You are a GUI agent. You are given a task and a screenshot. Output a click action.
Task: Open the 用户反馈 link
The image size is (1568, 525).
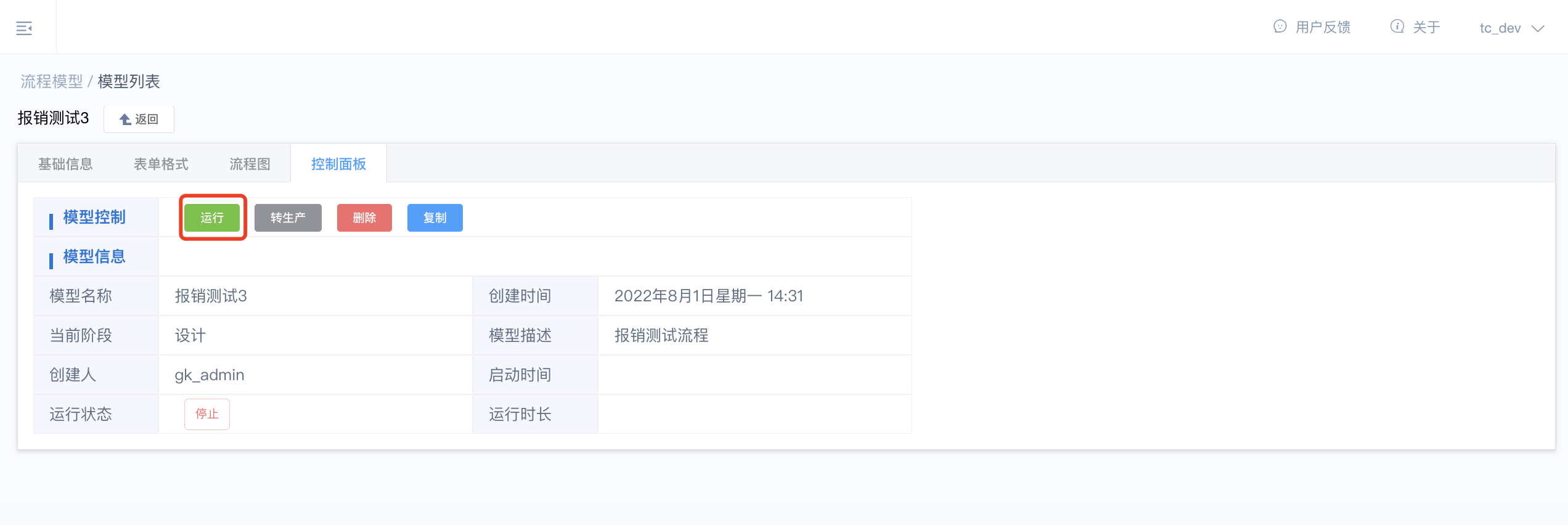[1323, 27]
